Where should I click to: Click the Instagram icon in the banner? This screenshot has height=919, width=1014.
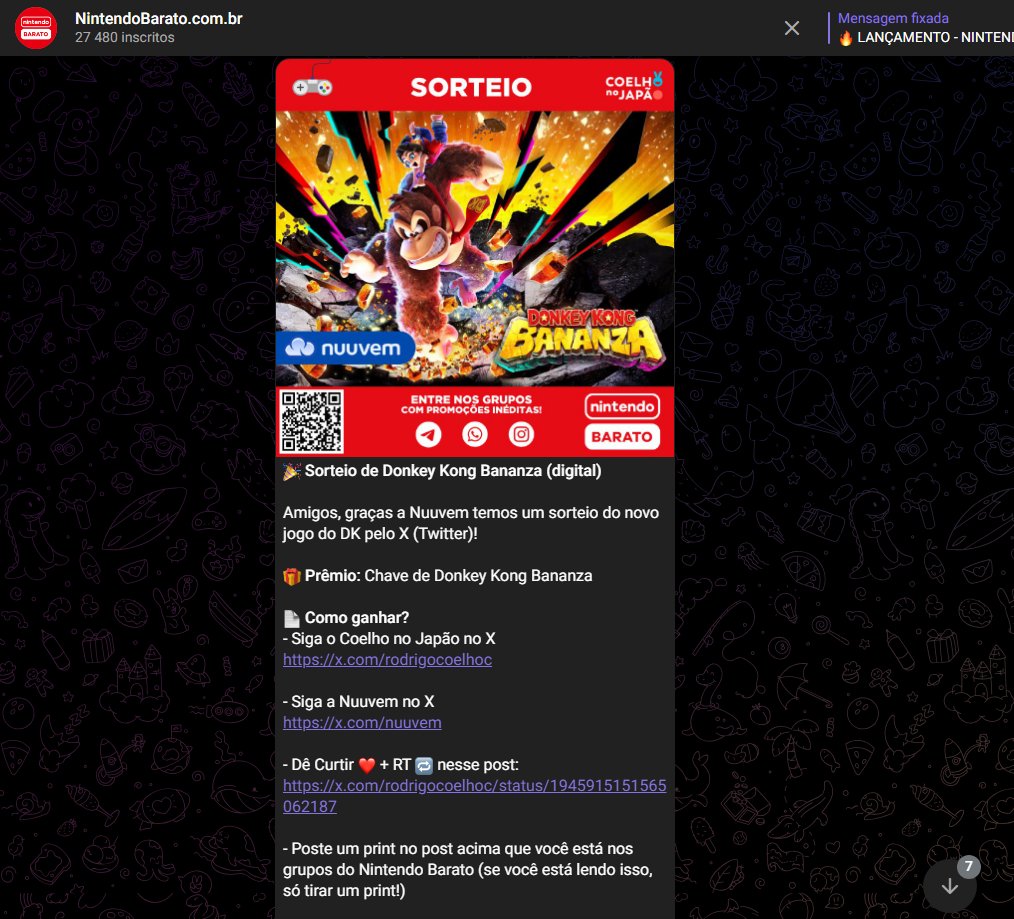tap(521, 434)
